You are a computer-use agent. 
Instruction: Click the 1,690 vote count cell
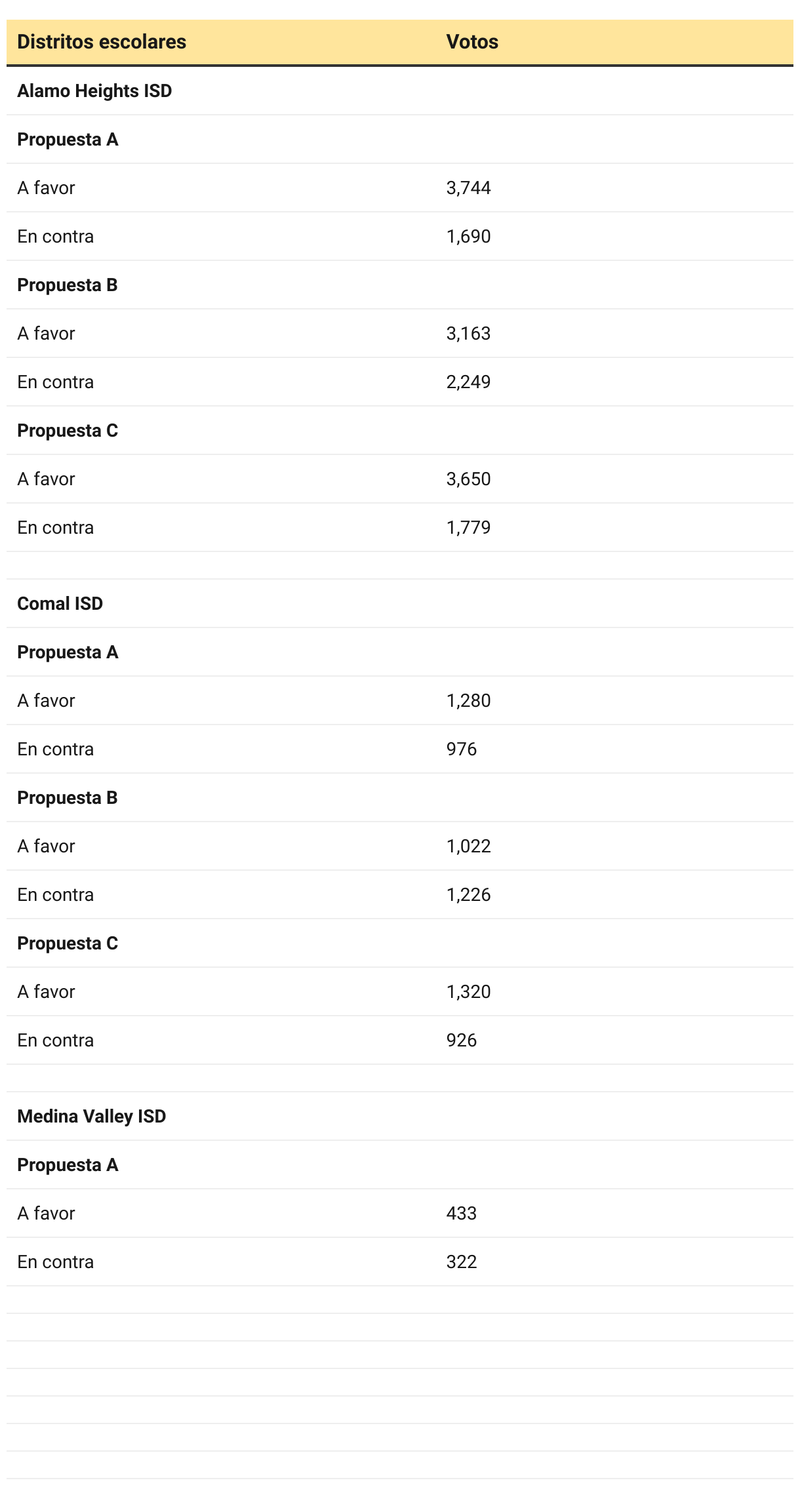pos(468,236)
